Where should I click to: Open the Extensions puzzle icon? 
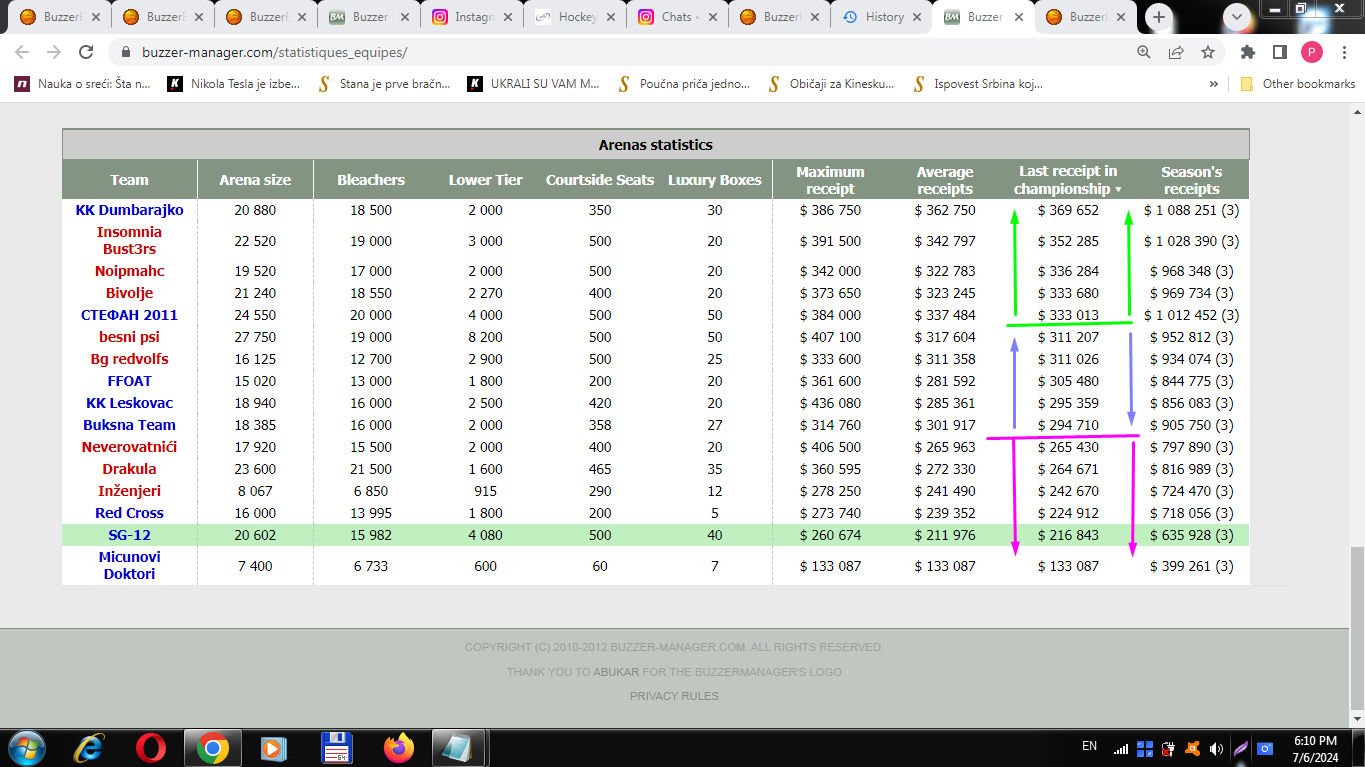[x=1248, y=52]
